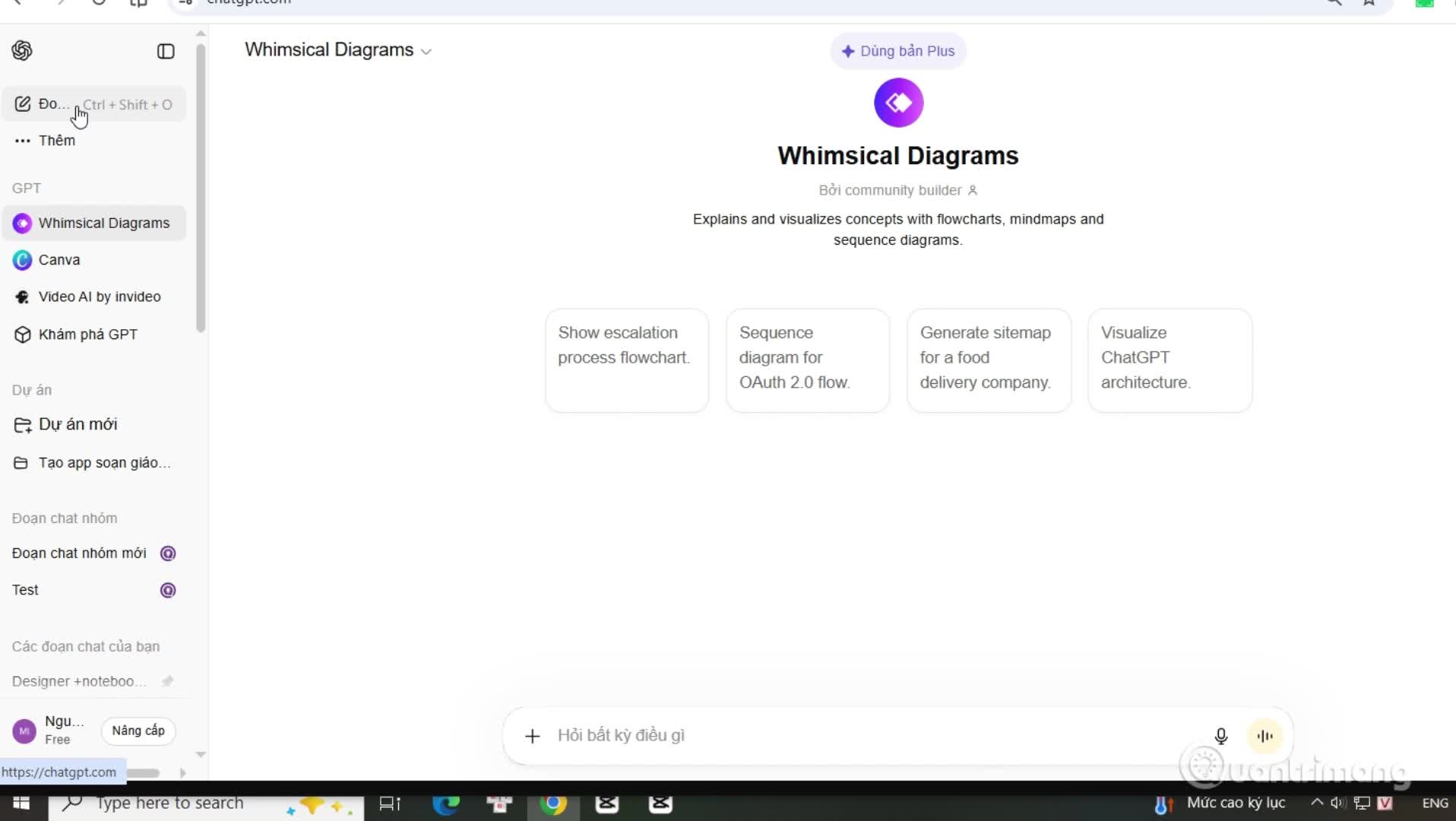
Task: Click the red V tray icon
Action: [1385, 804]
